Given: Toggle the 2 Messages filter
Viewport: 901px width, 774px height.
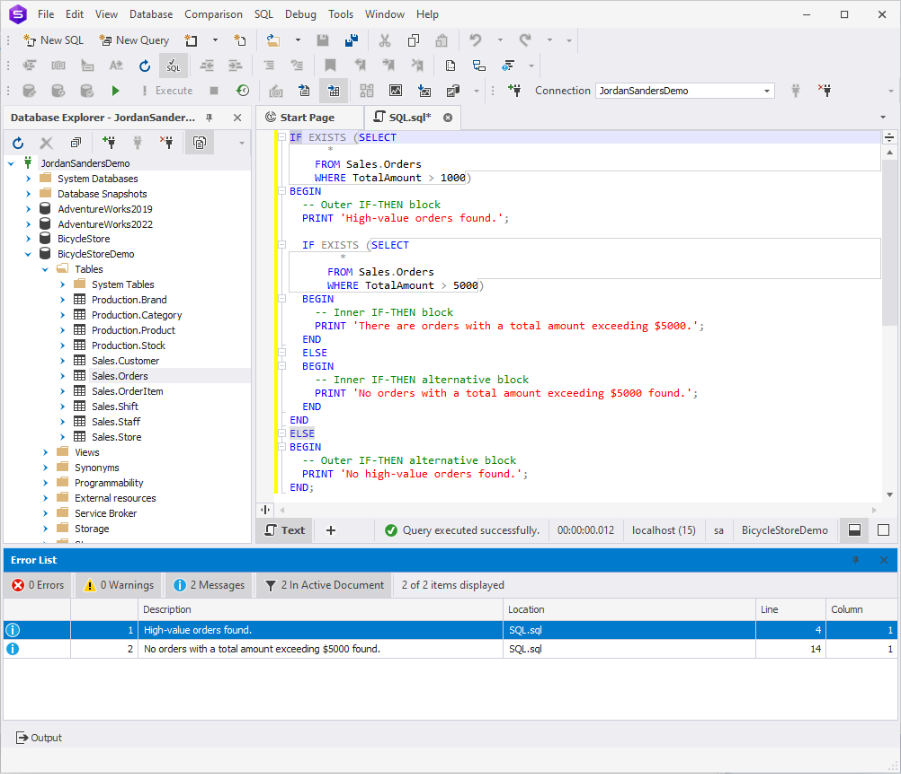Looking at the screenshot, I should (x=208, y=585).
